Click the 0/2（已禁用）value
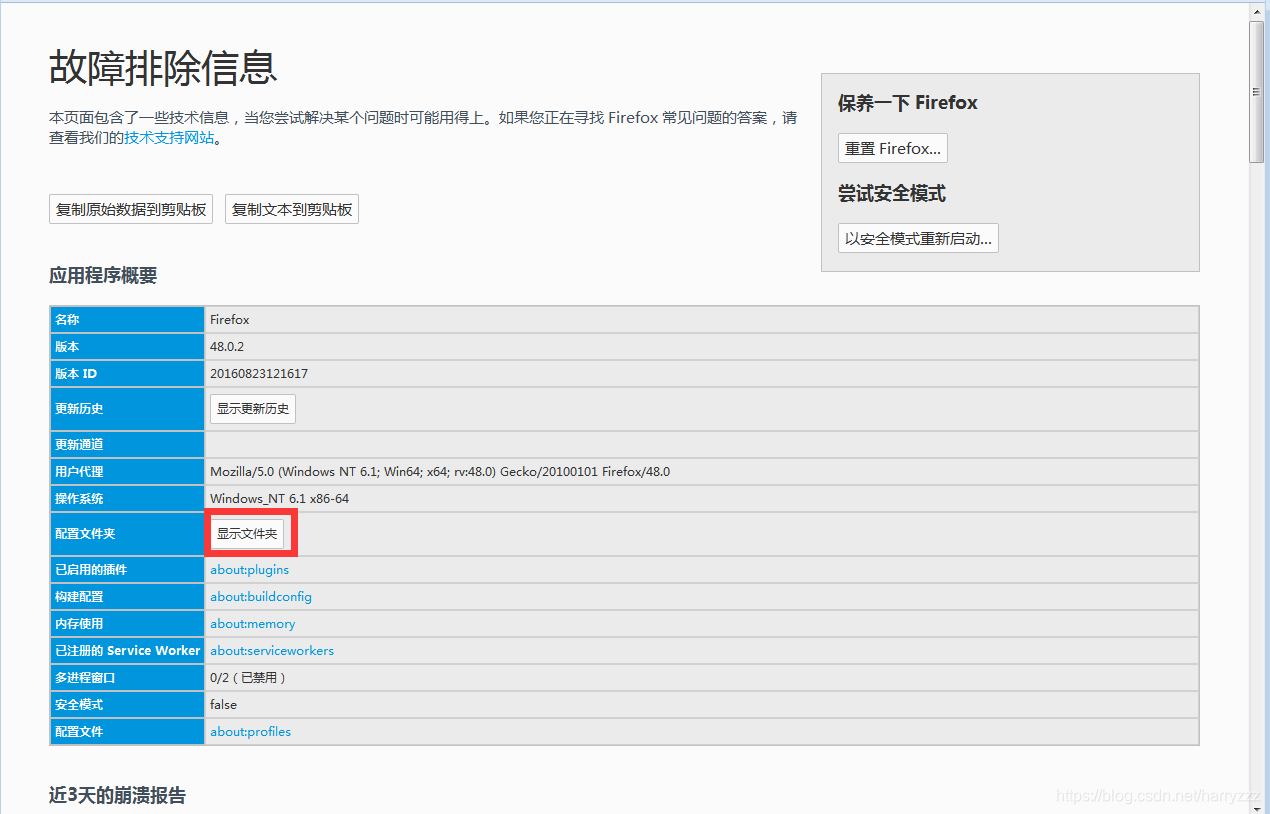1270x814 pixels. [250, 677]
